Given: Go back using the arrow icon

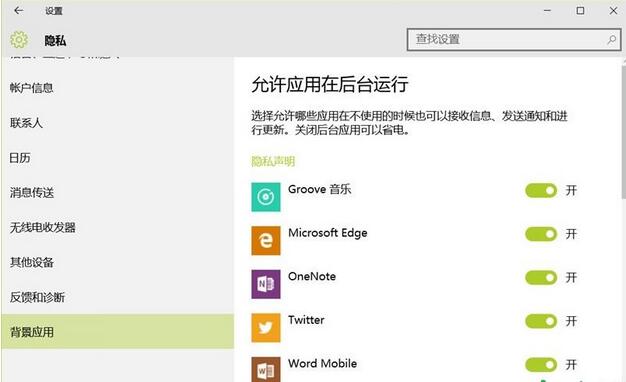Looking at the screenshot, I should (x=18, y=11).
